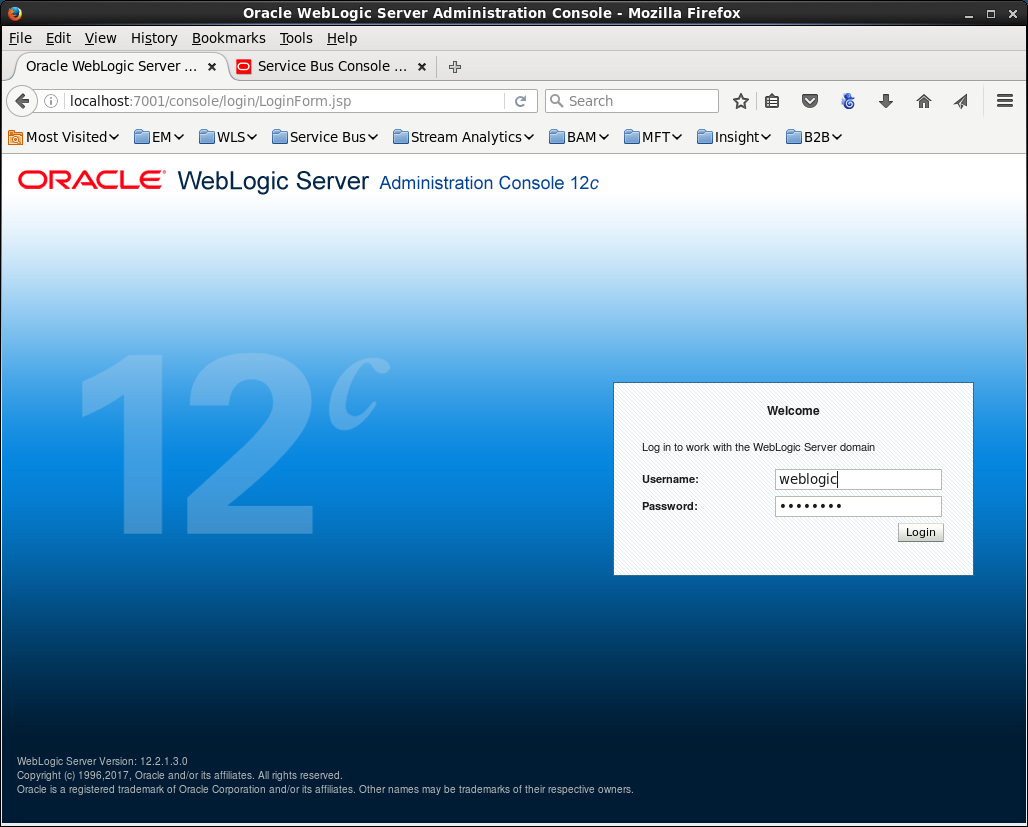Focus the Password input field

point(858,507)
